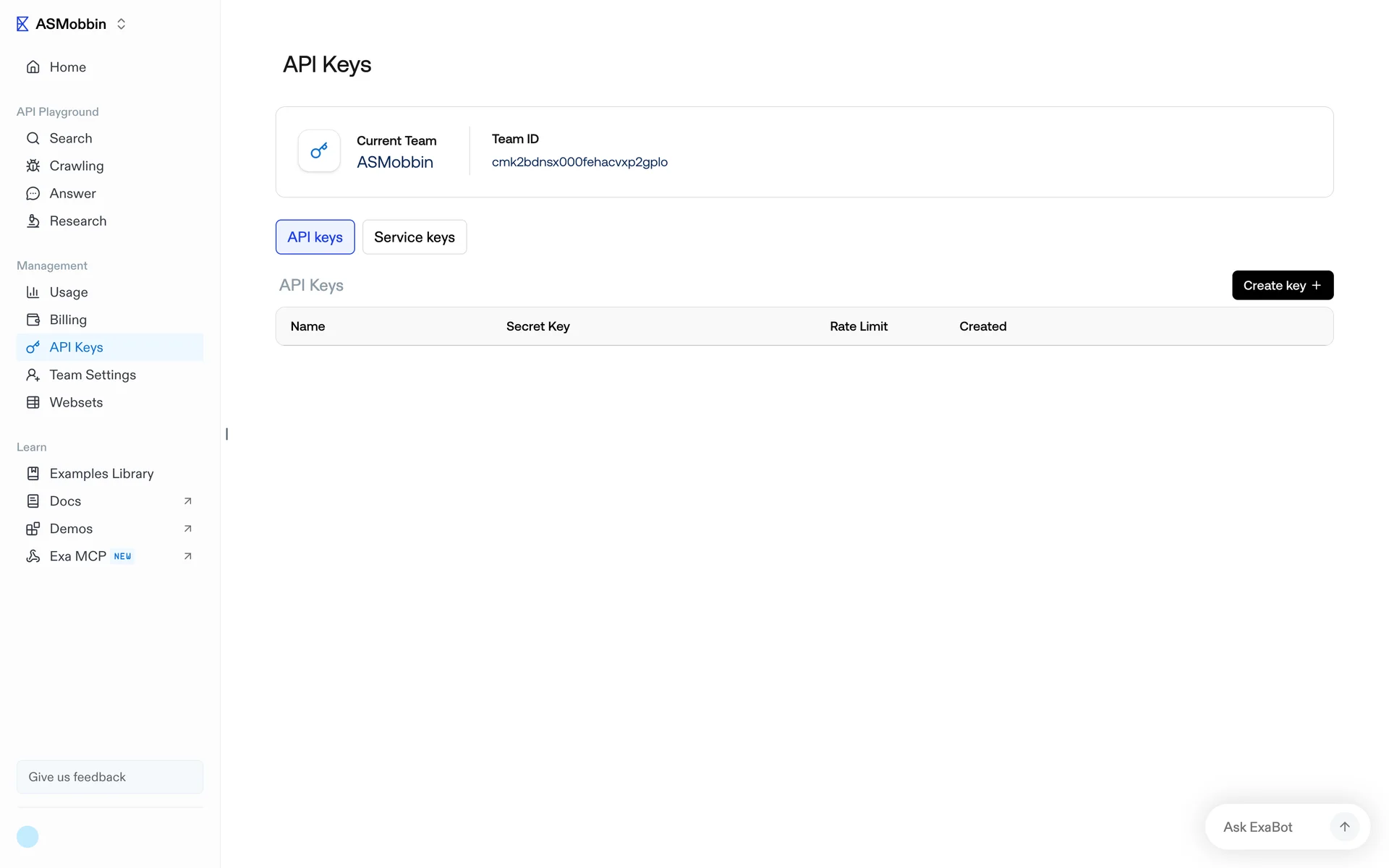Open Docs external link arrow

point(188,501)
